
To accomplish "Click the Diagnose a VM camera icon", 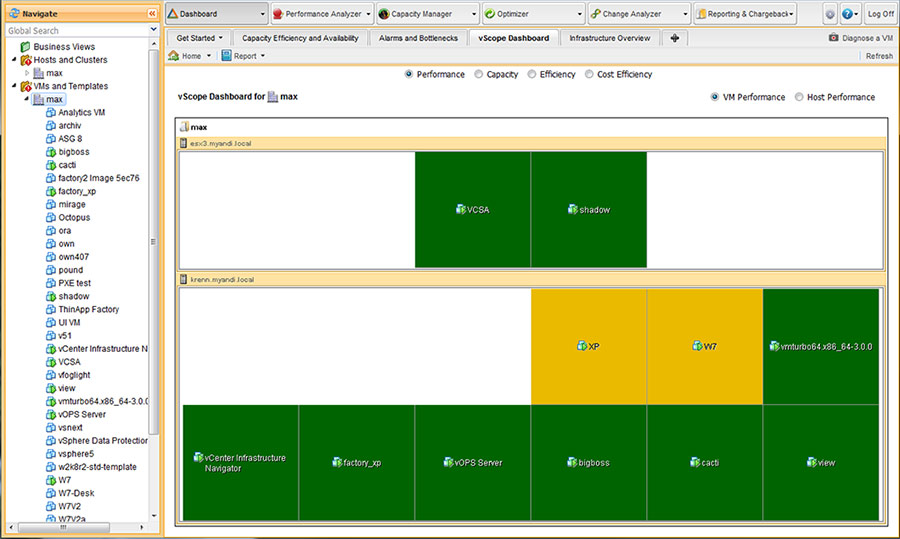I will tap(833, 37).
